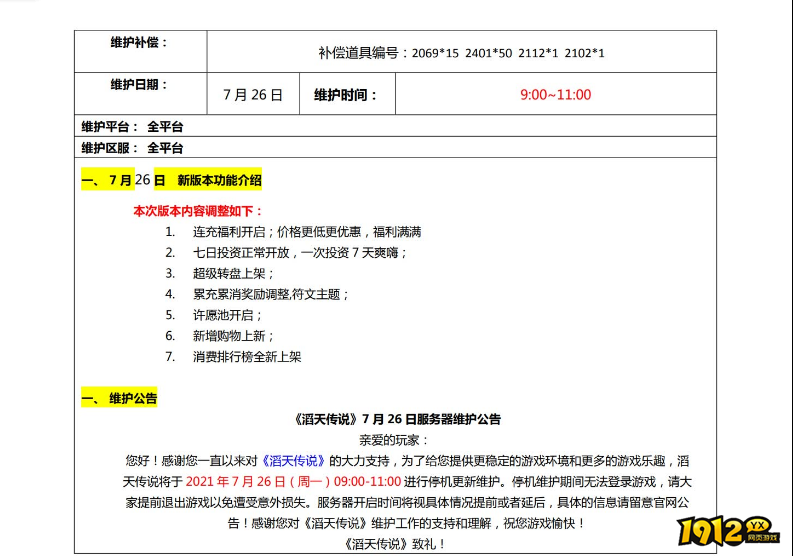The image size is (793, 556).
Task: Click the date cell '7月26日'
Action: click(x=253, y=95)
